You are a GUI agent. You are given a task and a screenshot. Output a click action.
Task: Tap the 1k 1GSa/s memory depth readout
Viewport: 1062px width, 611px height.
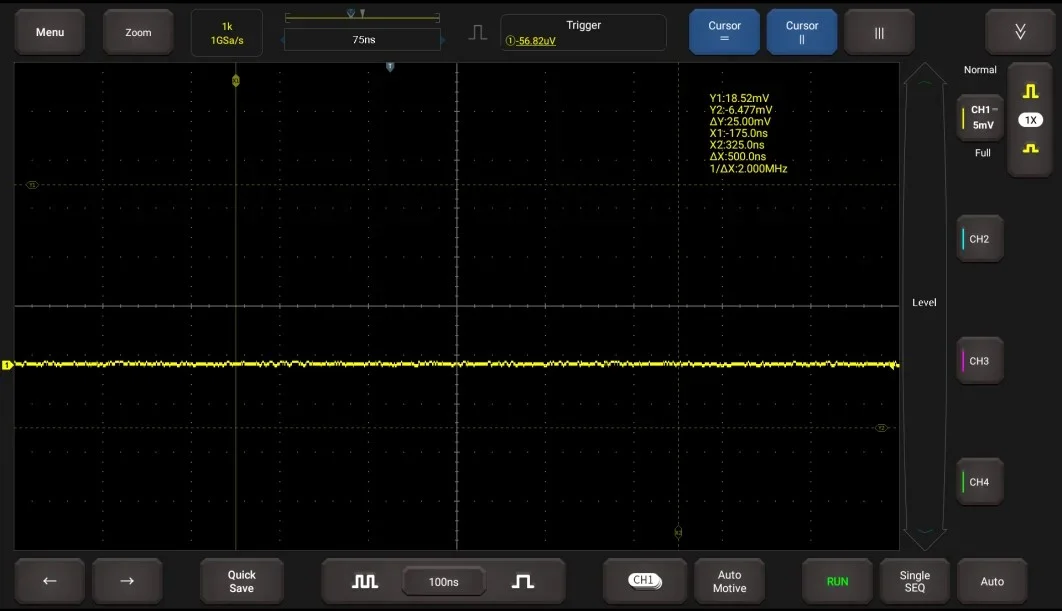227,33
